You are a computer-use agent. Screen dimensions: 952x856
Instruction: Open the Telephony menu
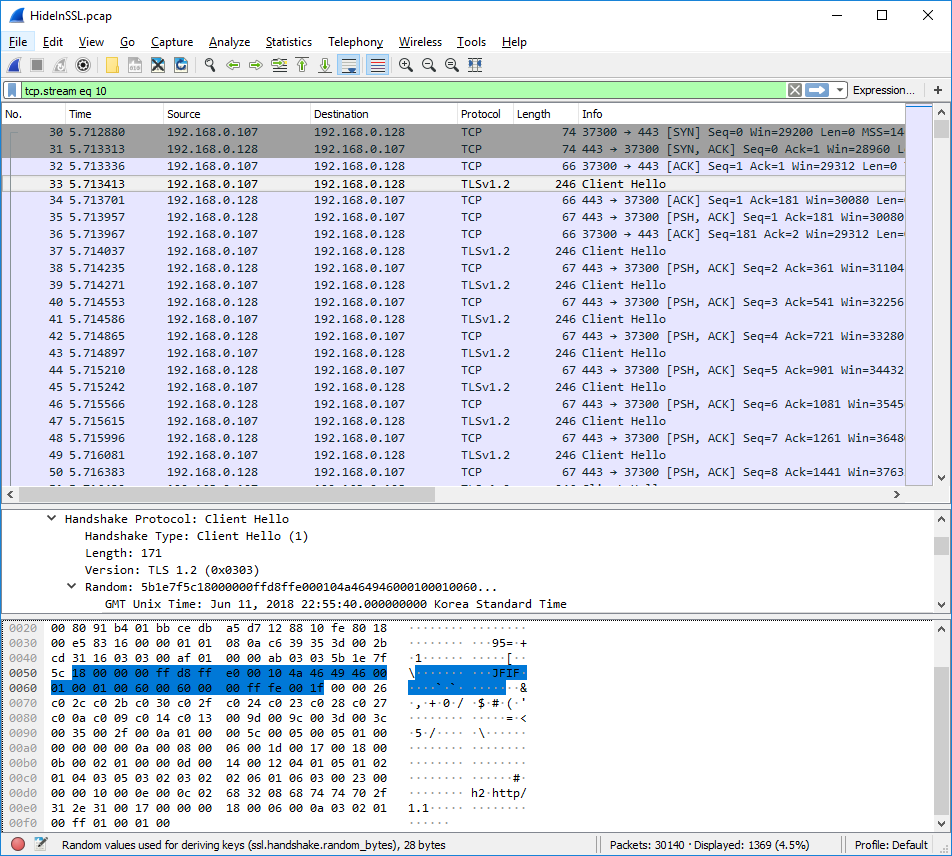coord(355,42)
